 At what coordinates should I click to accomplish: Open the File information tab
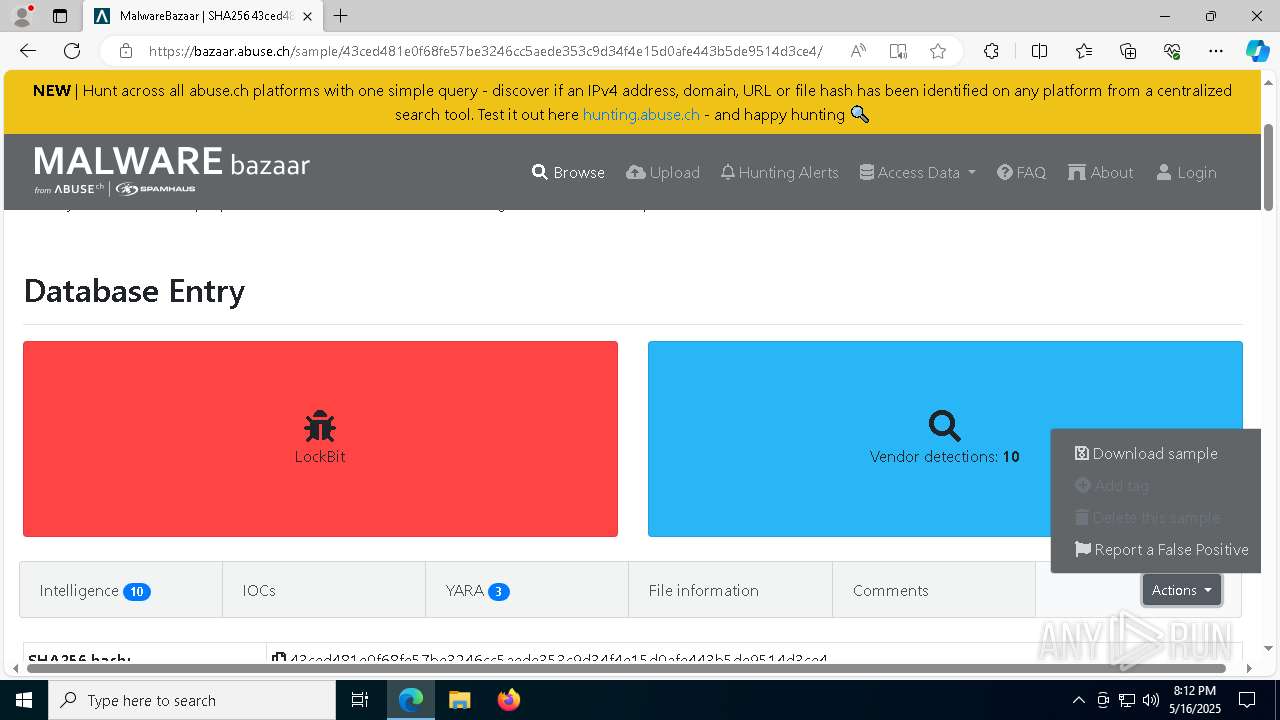coord(730,590)
